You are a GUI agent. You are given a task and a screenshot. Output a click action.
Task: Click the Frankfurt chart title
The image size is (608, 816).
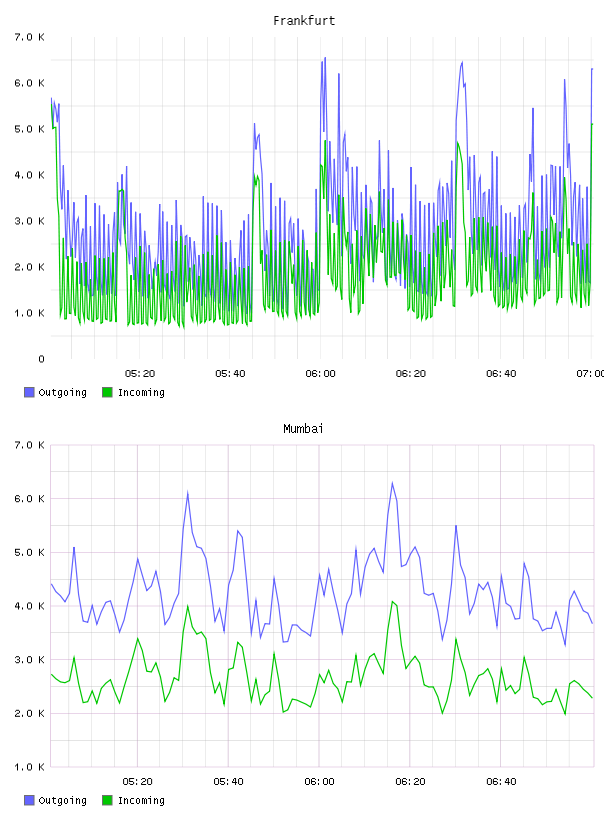pyautogui.click(x=304, y=21)
